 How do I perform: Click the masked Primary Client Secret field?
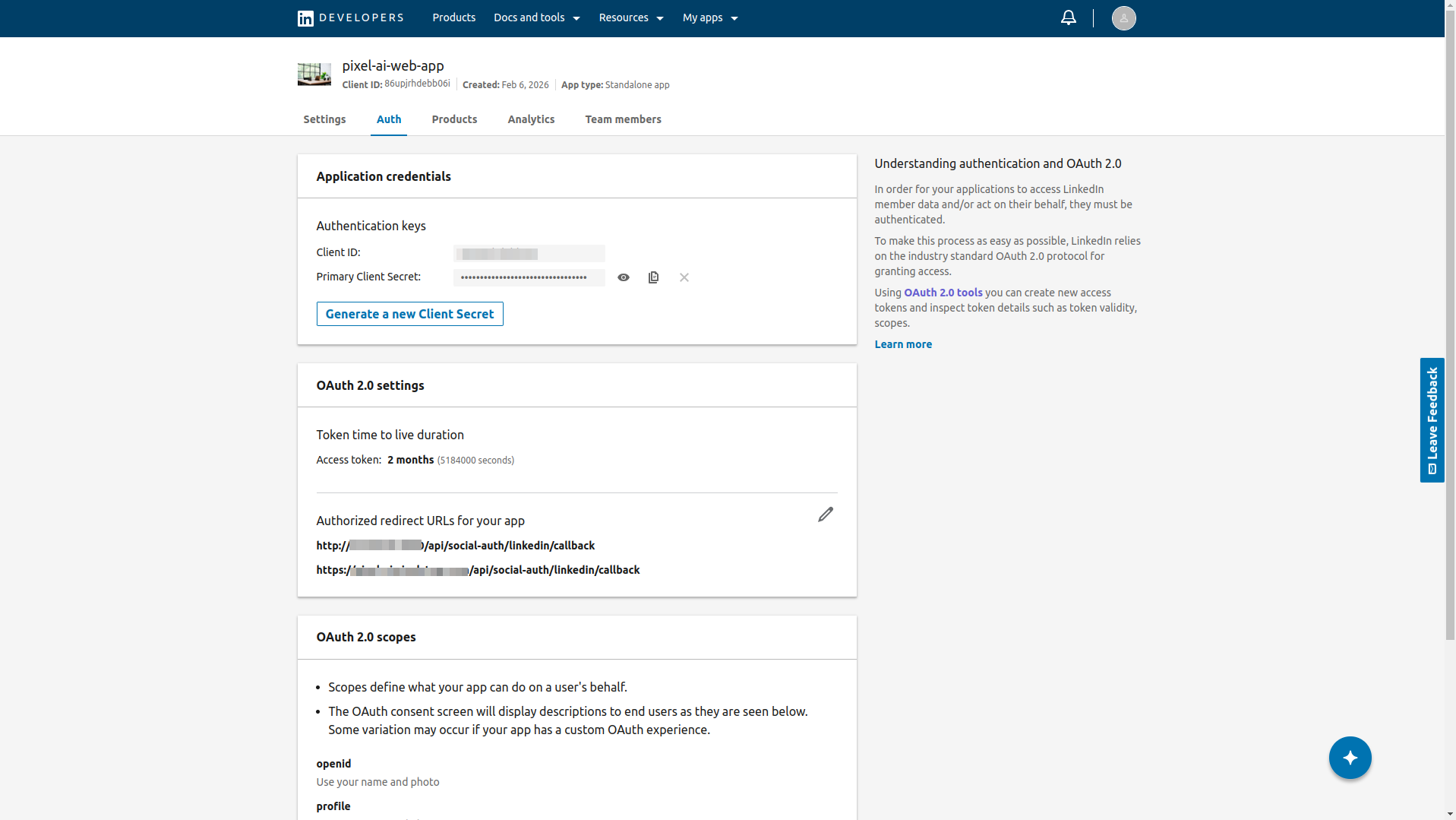click(529, 277)
